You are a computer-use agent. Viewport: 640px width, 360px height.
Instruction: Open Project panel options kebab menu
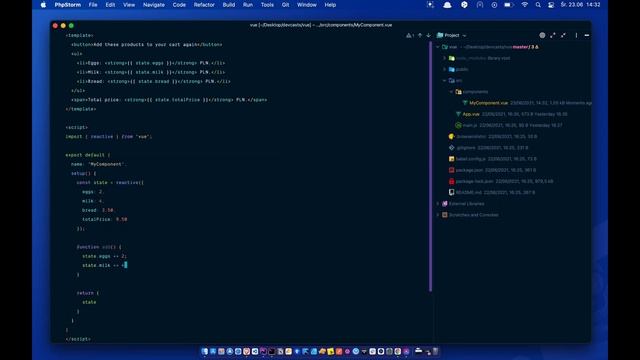pyautogui.click(x=576, y=36)
